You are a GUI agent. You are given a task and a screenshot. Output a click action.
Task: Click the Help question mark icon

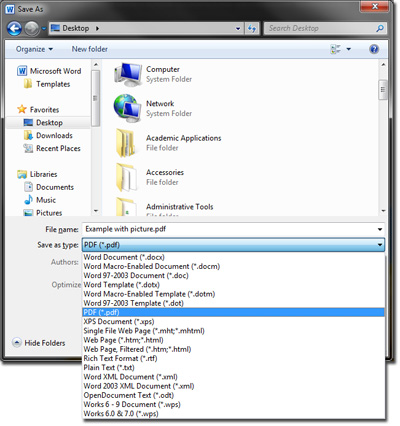[374, 49]
